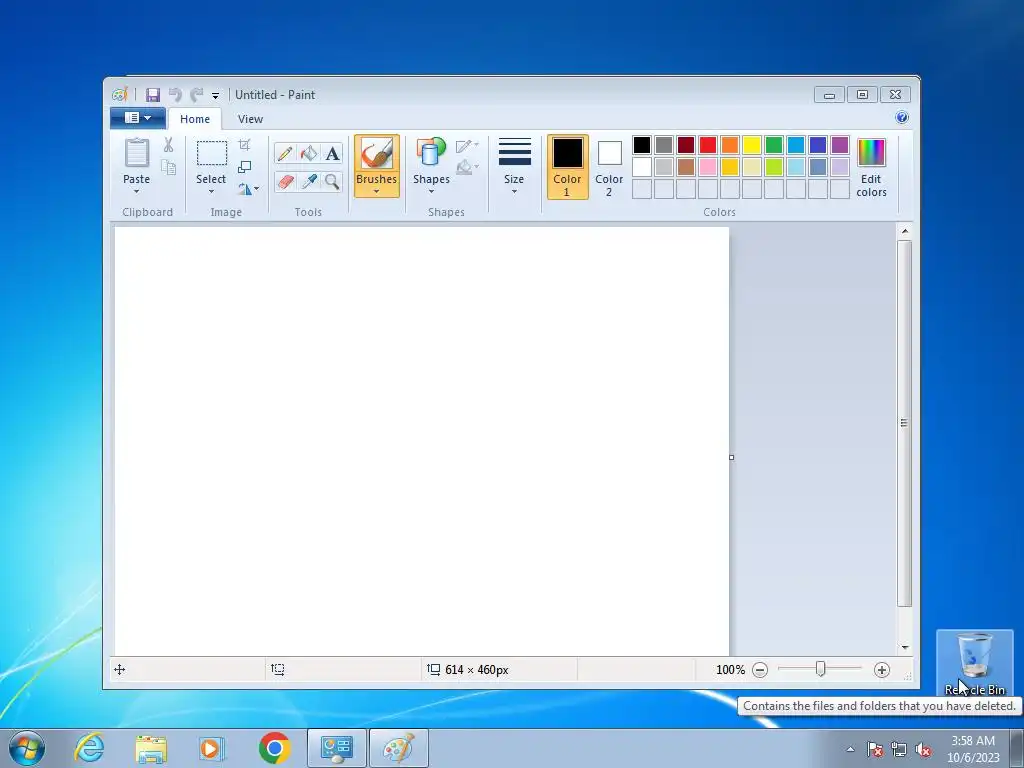Select the Text tool
The width and height of the screenshot is (1024, 768).
pos(332,153)
